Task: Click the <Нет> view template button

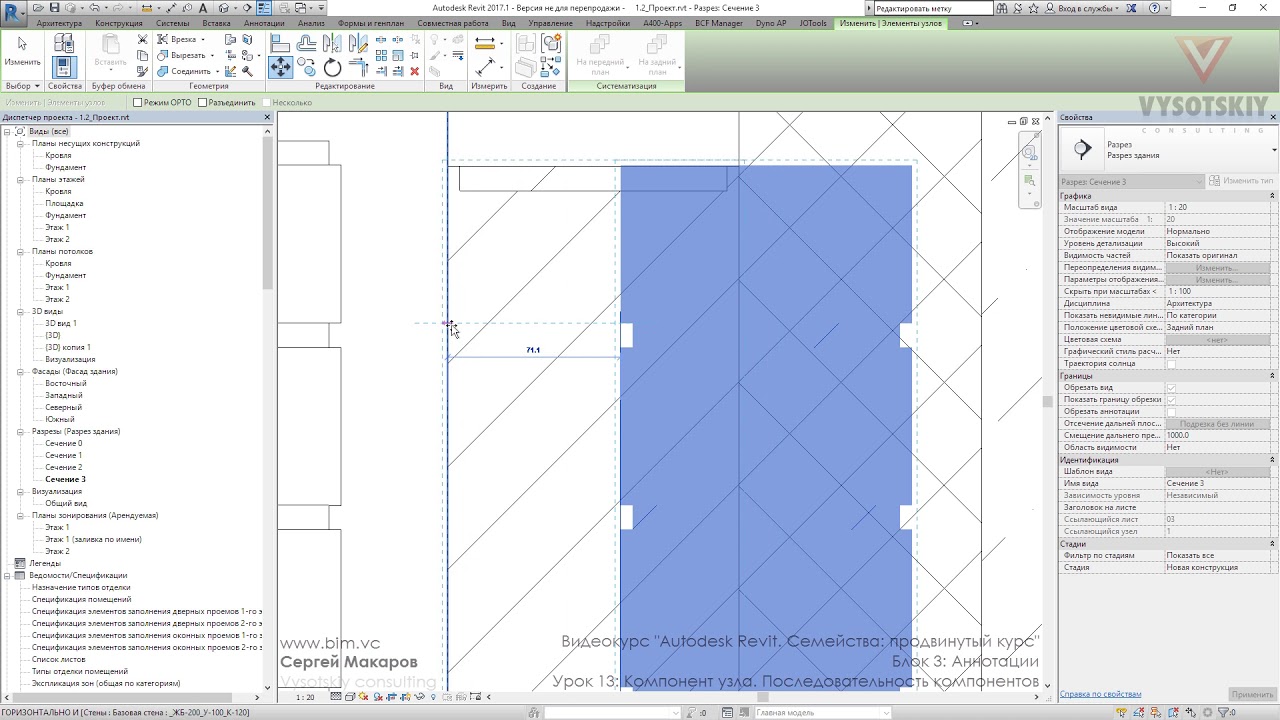Action: (x=1216, y=472)
